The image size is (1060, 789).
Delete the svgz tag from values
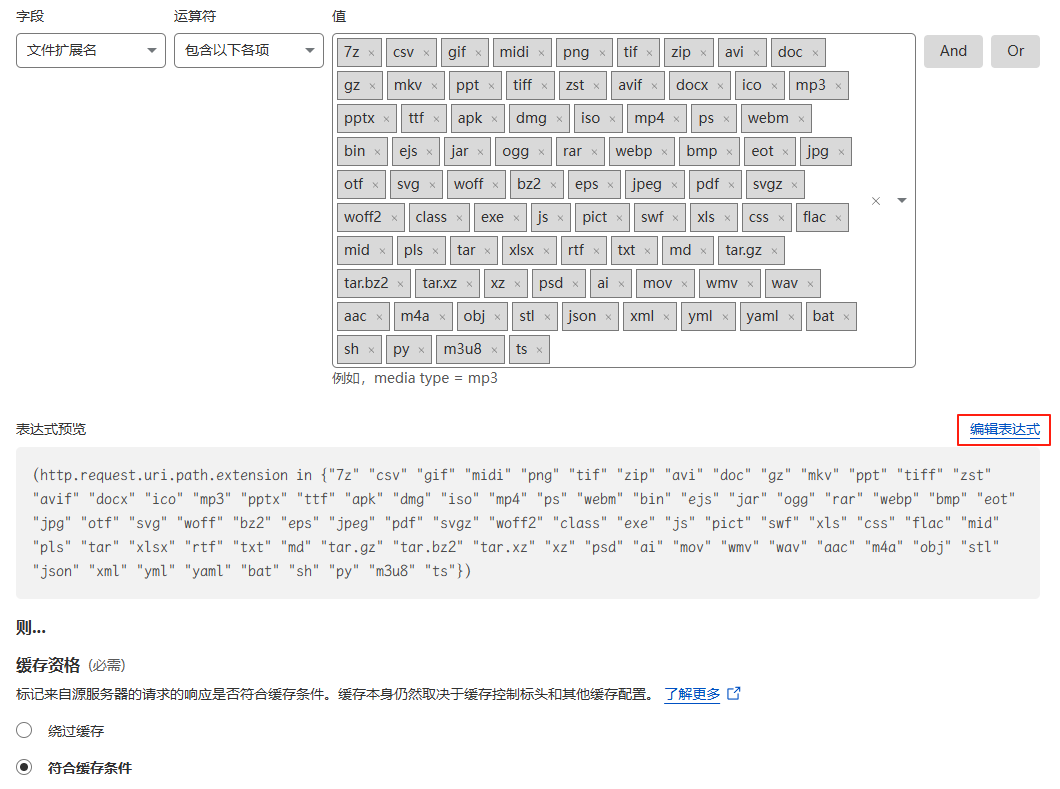click(x=794, y=185)
